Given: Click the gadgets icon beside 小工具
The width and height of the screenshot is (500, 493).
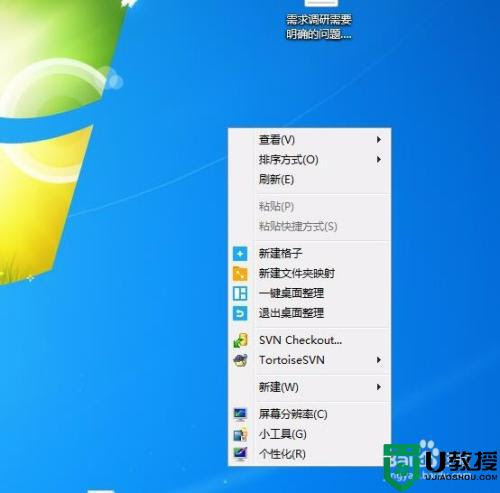Looking at the screenshot, I should (x=240, y=434).
